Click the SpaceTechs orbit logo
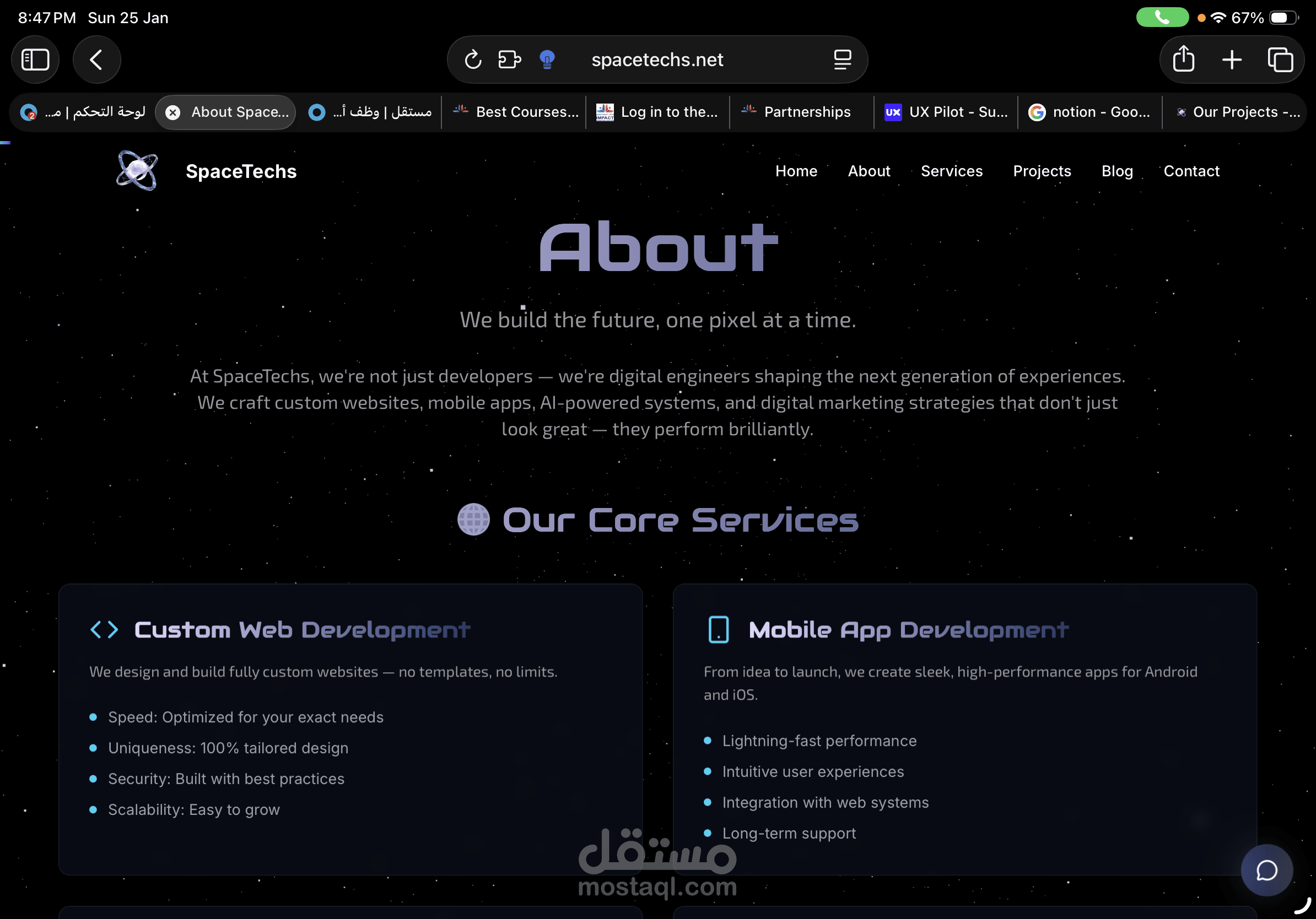Viewport: 1316px width, 919px height. click(137, 171)
